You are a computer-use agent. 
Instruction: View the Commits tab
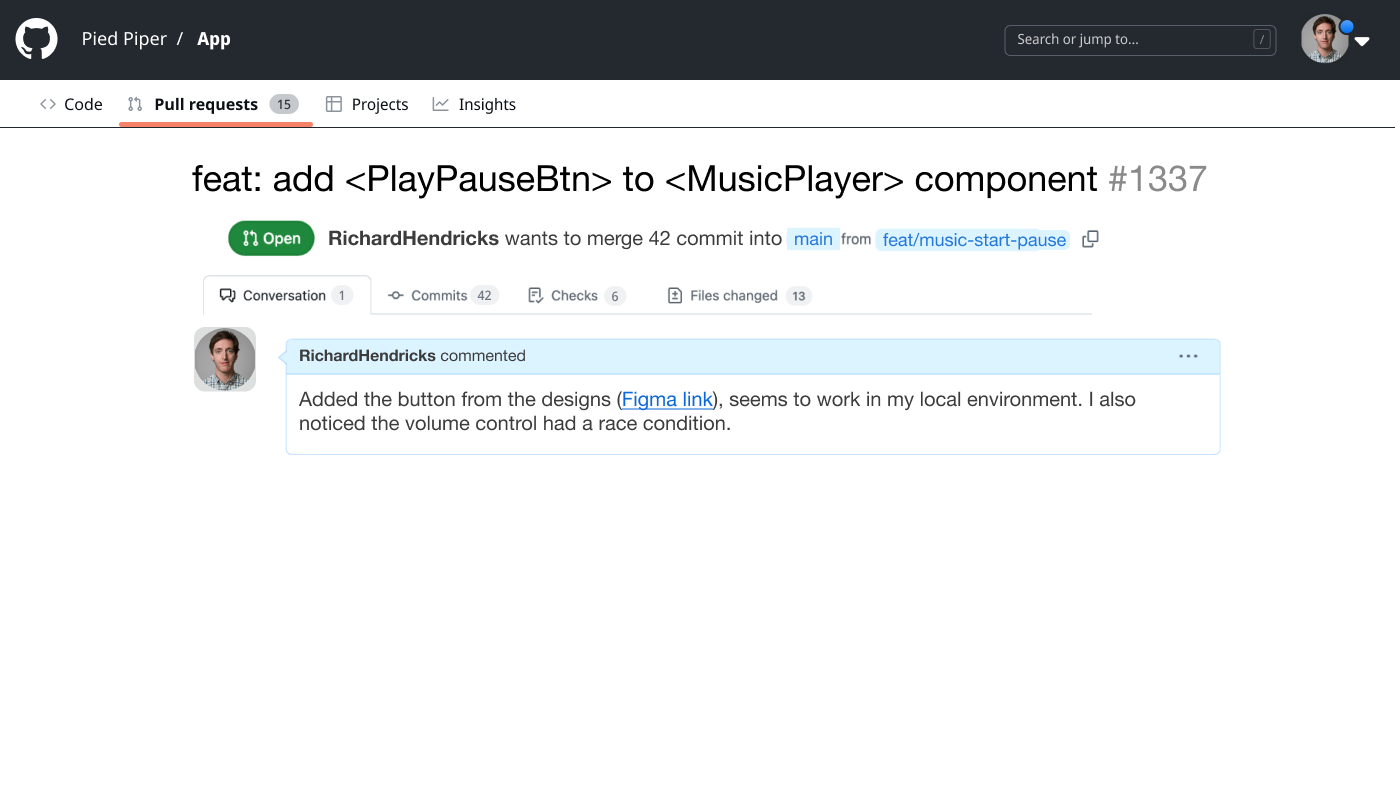tap(441, 295)
